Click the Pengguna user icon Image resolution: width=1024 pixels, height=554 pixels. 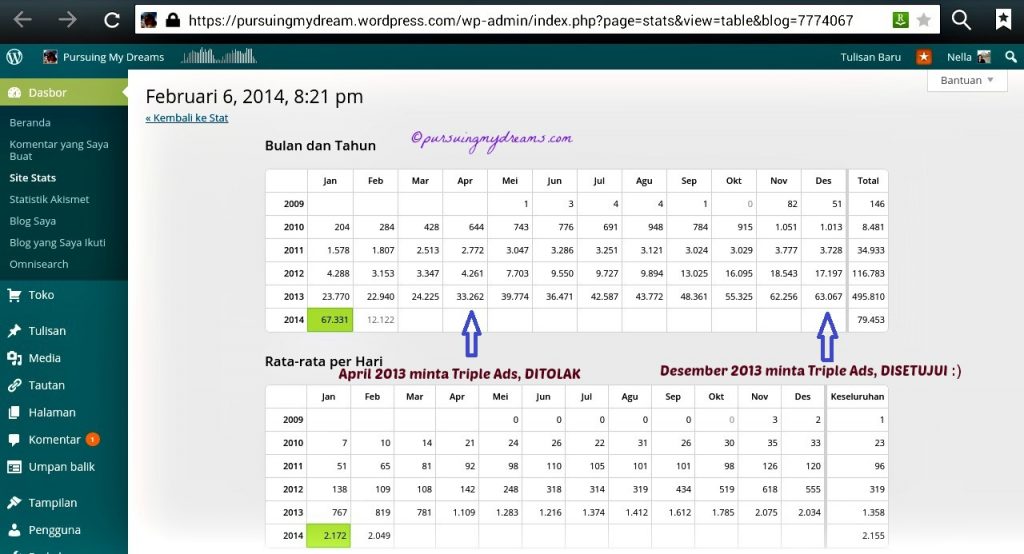(x=14, y=530)
